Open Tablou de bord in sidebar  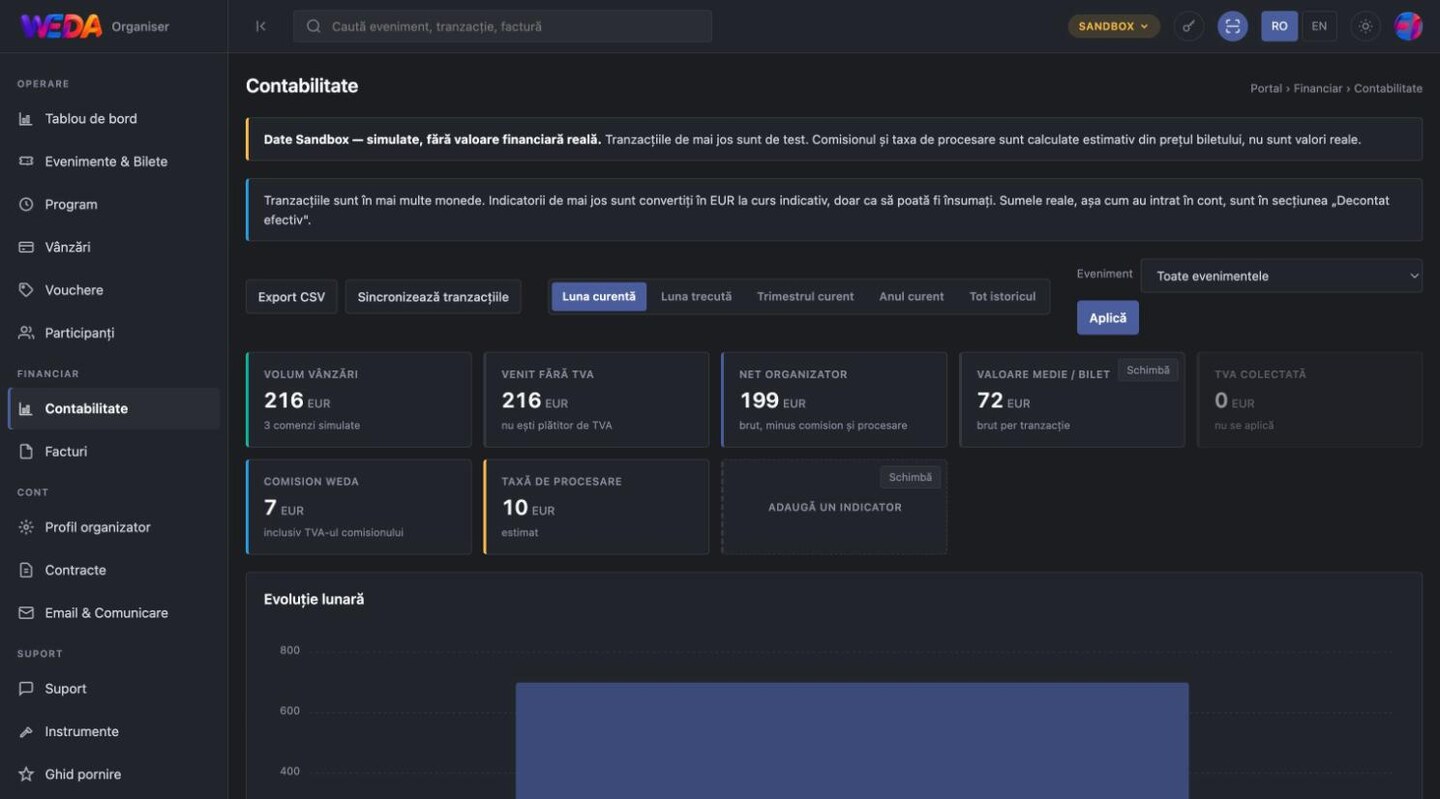tap(114, 119)
